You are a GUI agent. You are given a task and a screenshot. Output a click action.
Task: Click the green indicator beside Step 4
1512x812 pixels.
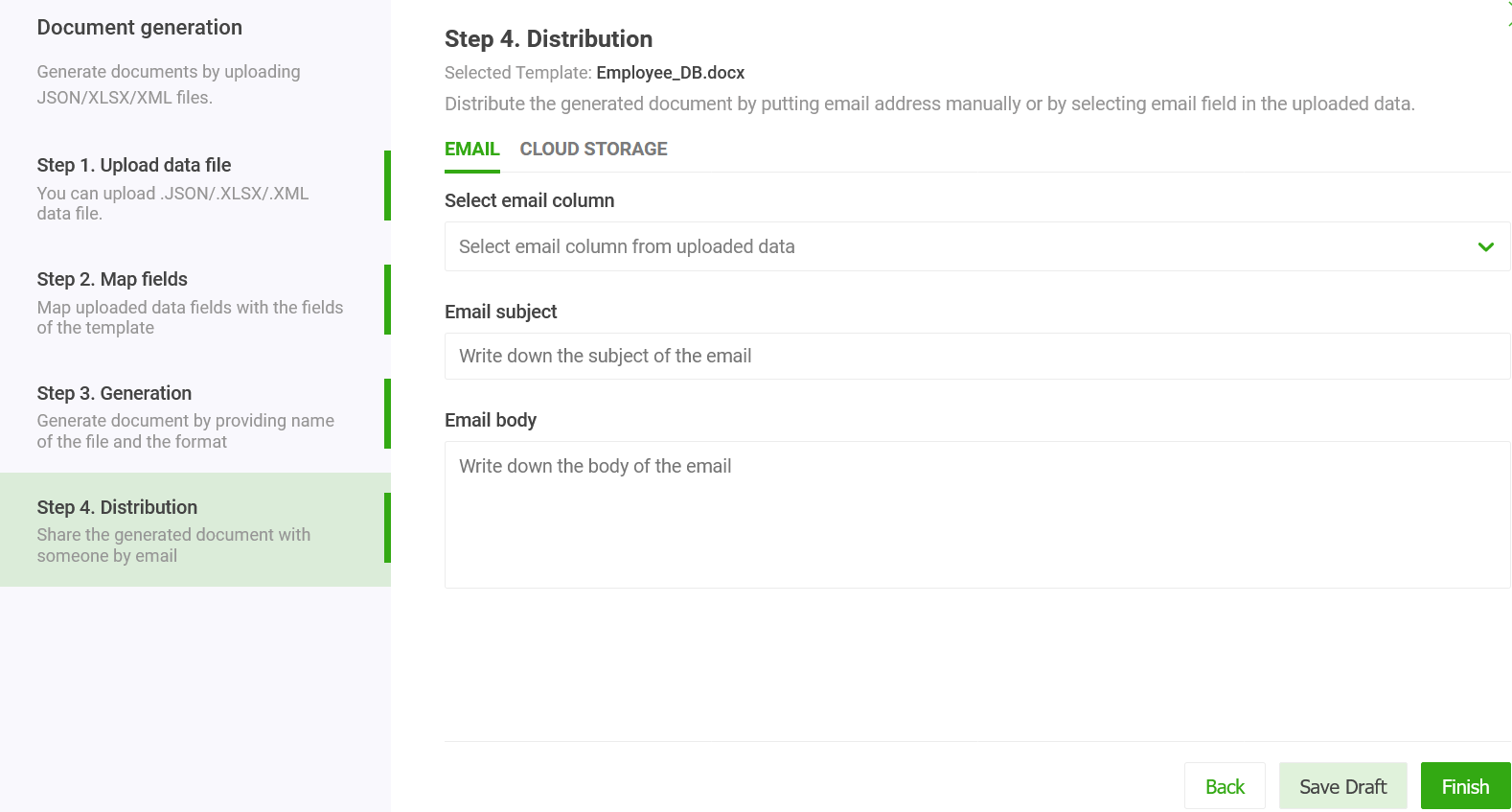388,527
